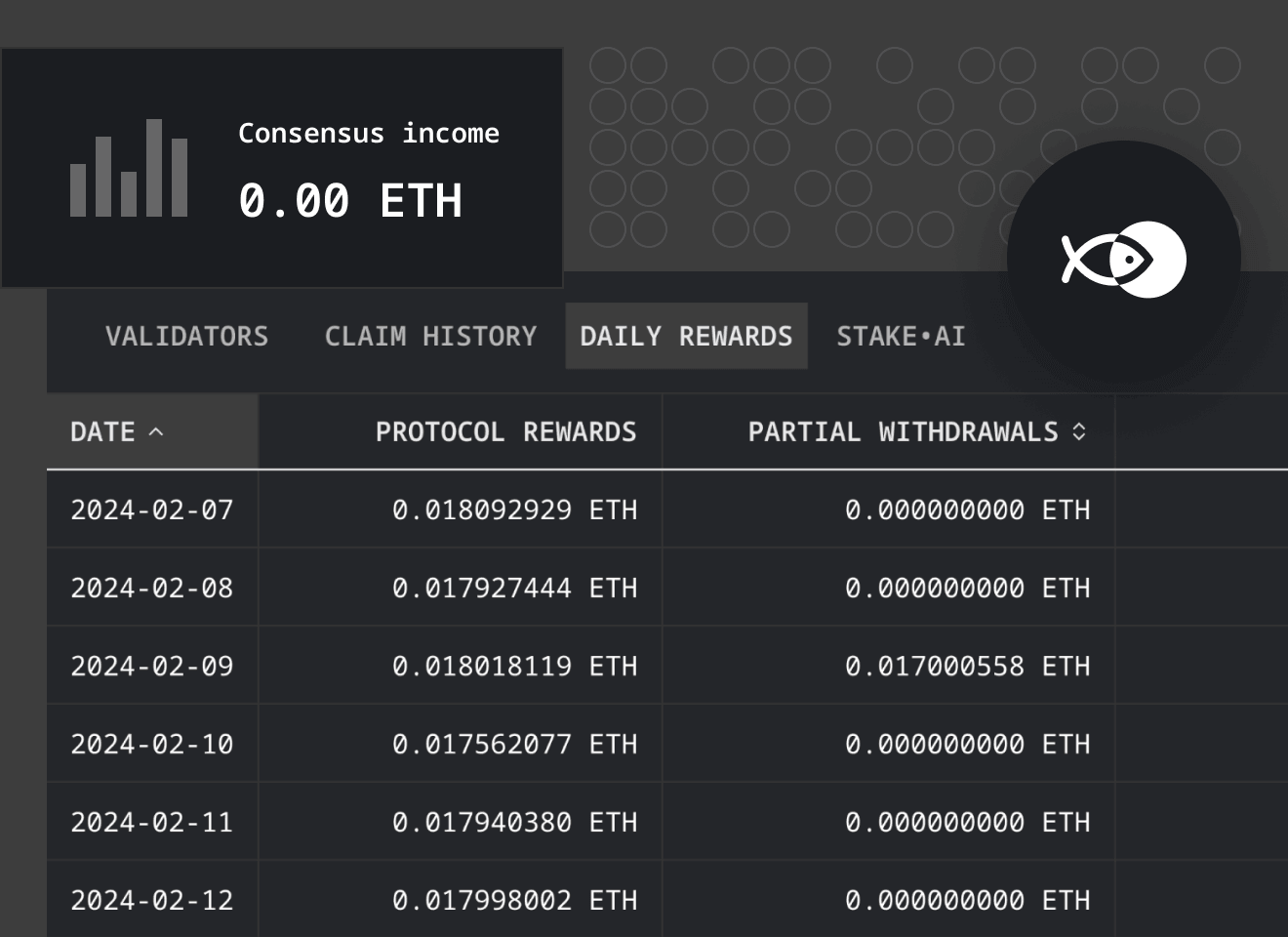The width and height of the screenshot is (1288, 937).
Task: Select the Daily Rewards tab
Action: (x=686, y=336)
